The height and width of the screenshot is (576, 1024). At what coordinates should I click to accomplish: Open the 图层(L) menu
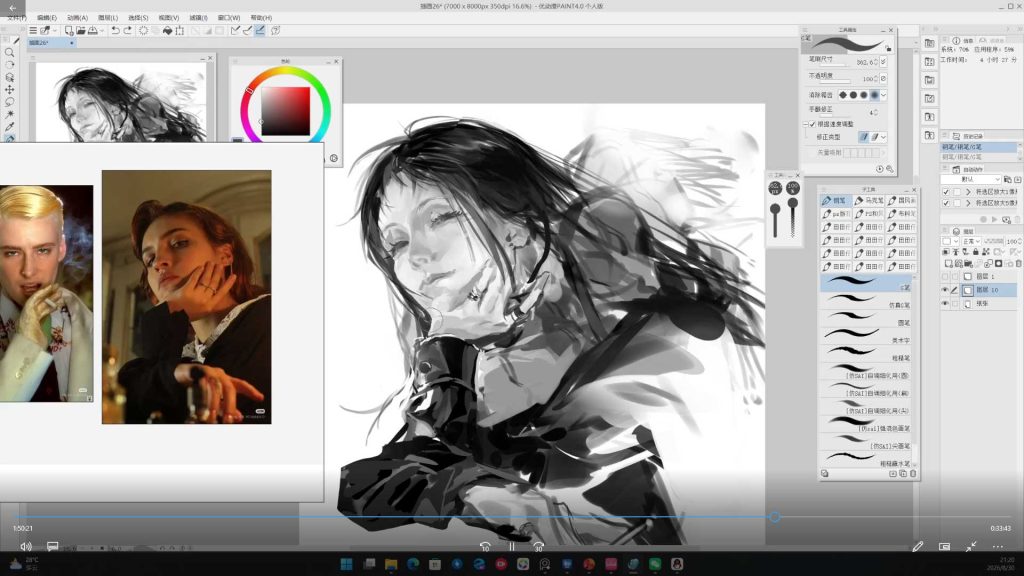pyautogui.click(x=108, y=18)
